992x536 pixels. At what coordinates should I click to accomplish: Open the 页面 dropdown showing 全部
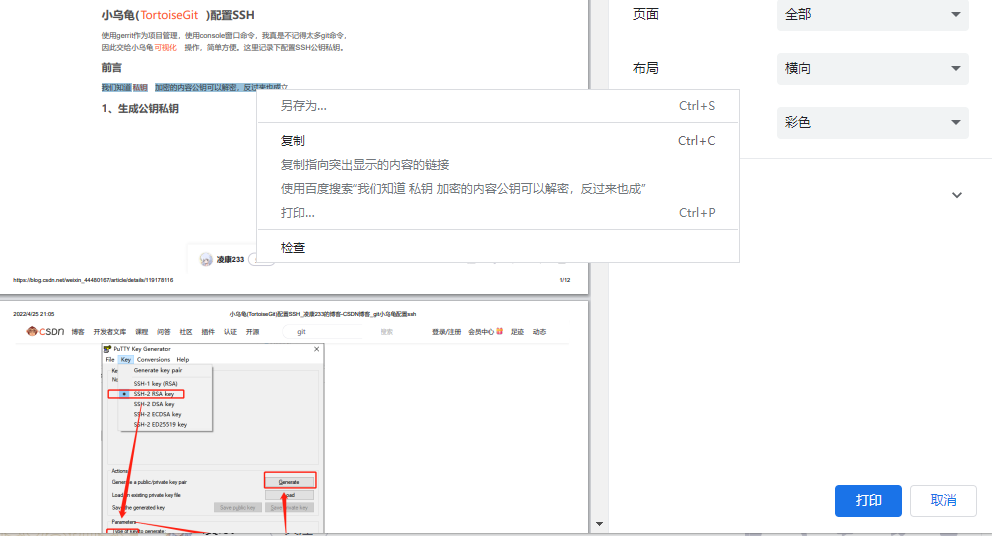pos(872,15)
